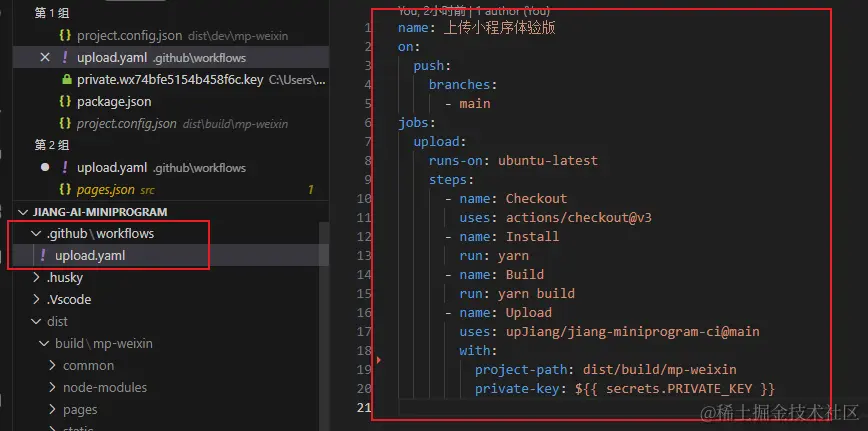
Task: Click JSON icon of project.config.json in dist\dev
Action: pos(65,36)
